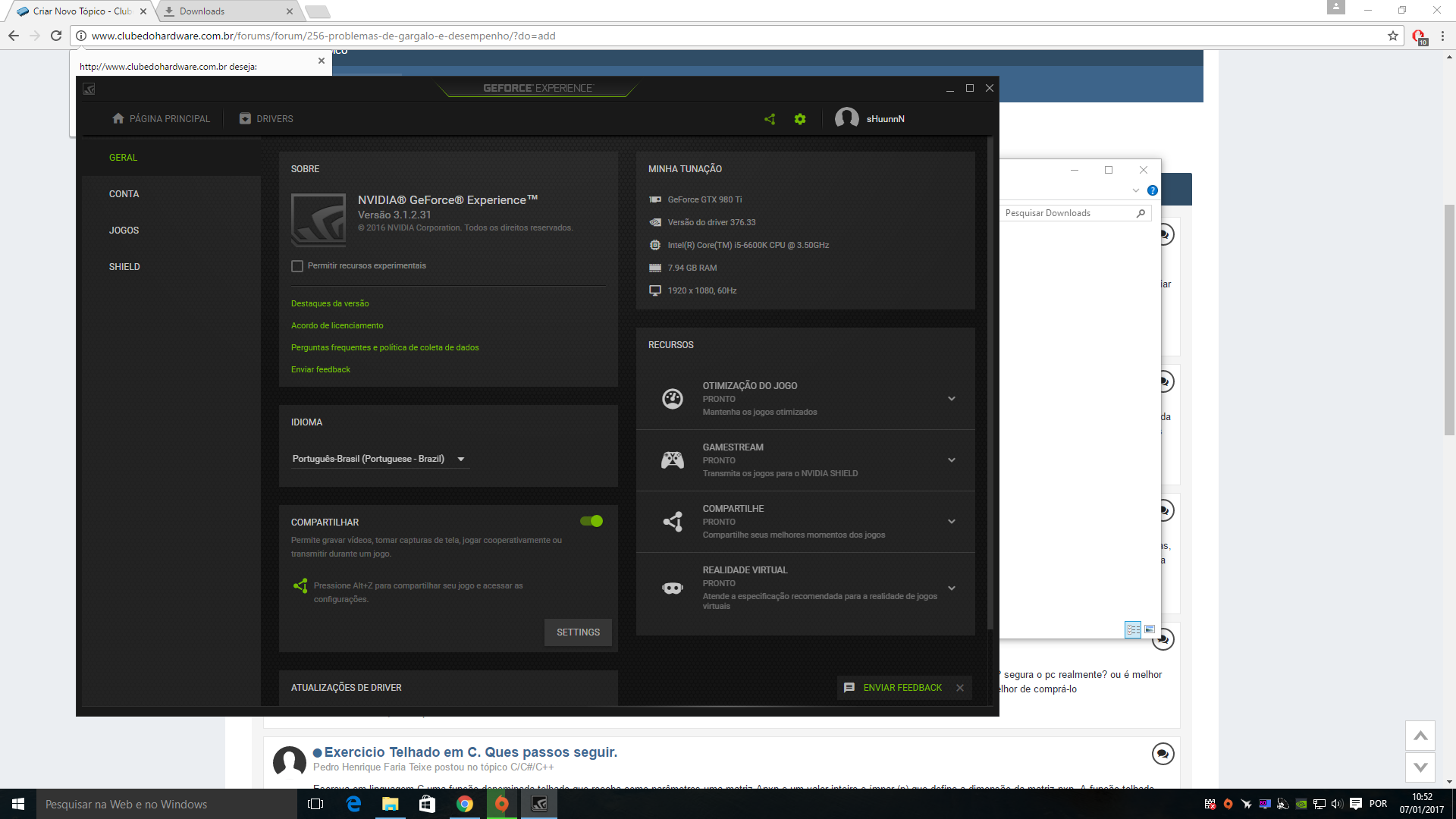Switch to Chrome in the taskbar

point(465,804)
